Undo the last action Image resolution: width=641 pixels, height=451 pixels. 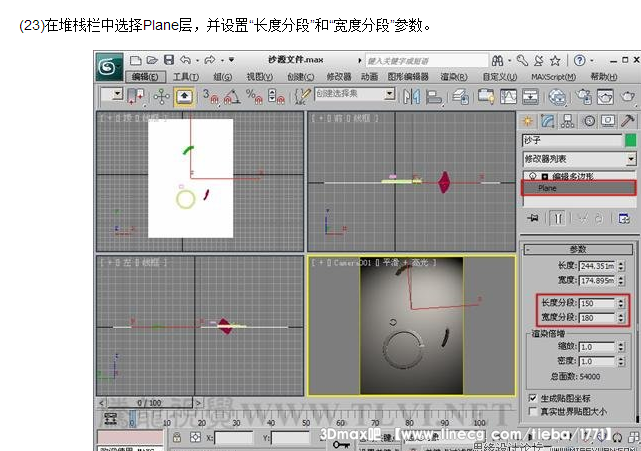tap(185, 60)
